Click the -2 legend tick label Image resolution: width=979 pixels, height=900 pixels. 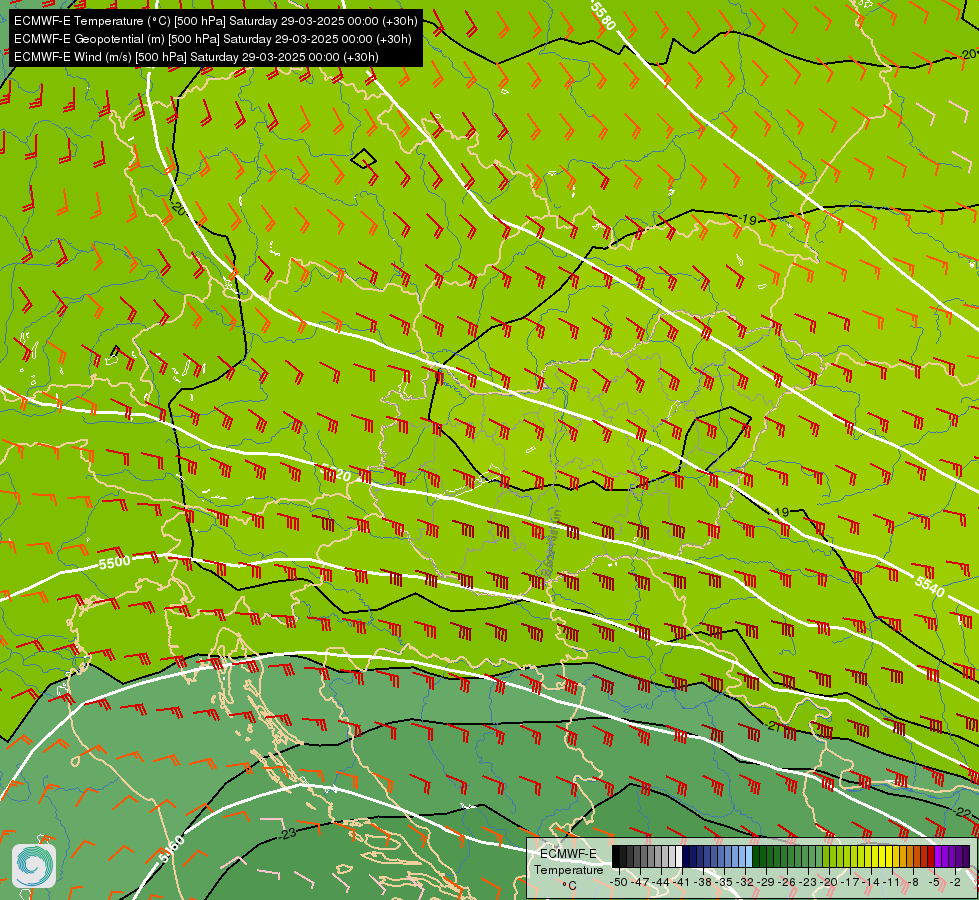[955, 882]
